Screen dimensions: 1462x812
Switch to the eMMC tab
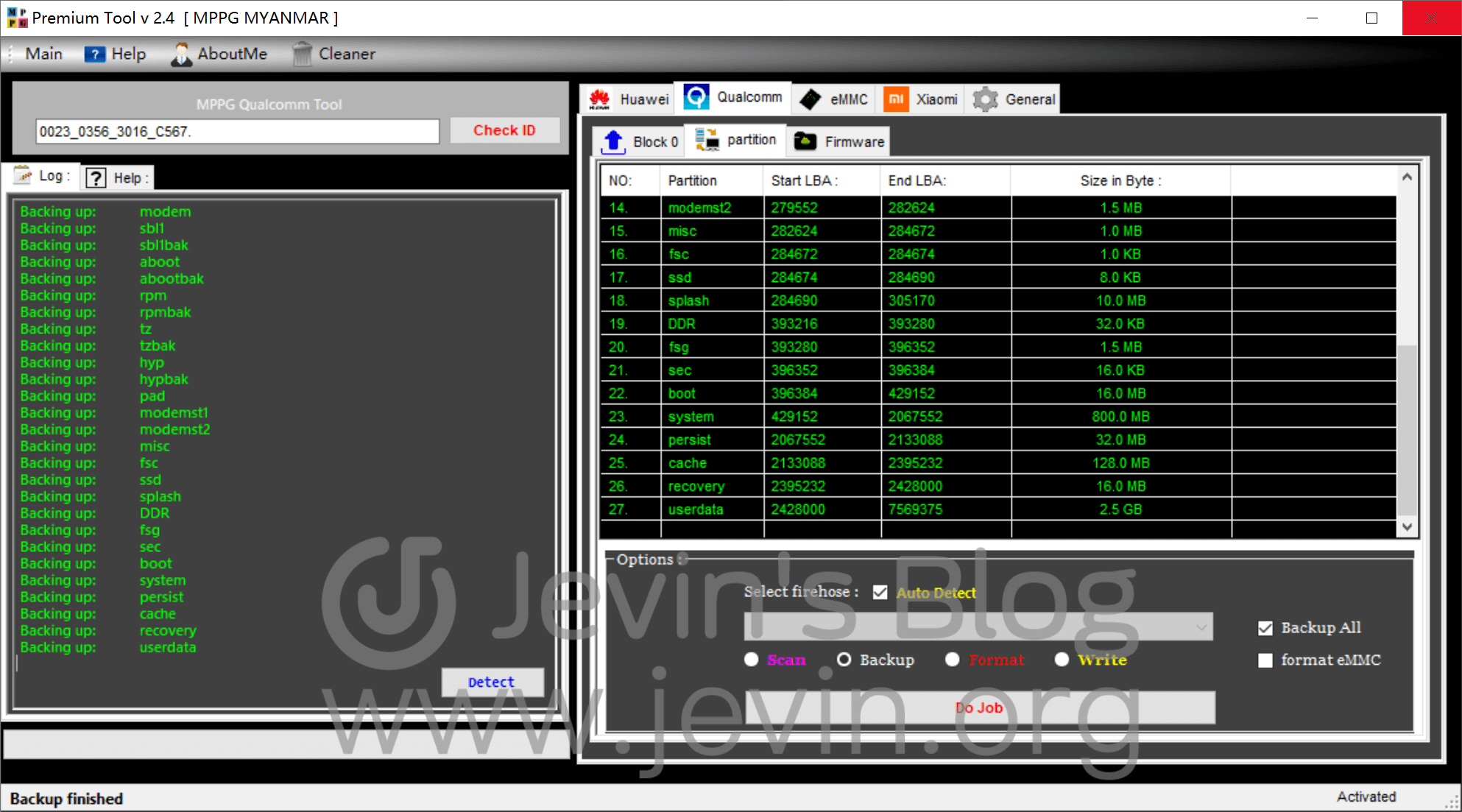pos(833,99)
